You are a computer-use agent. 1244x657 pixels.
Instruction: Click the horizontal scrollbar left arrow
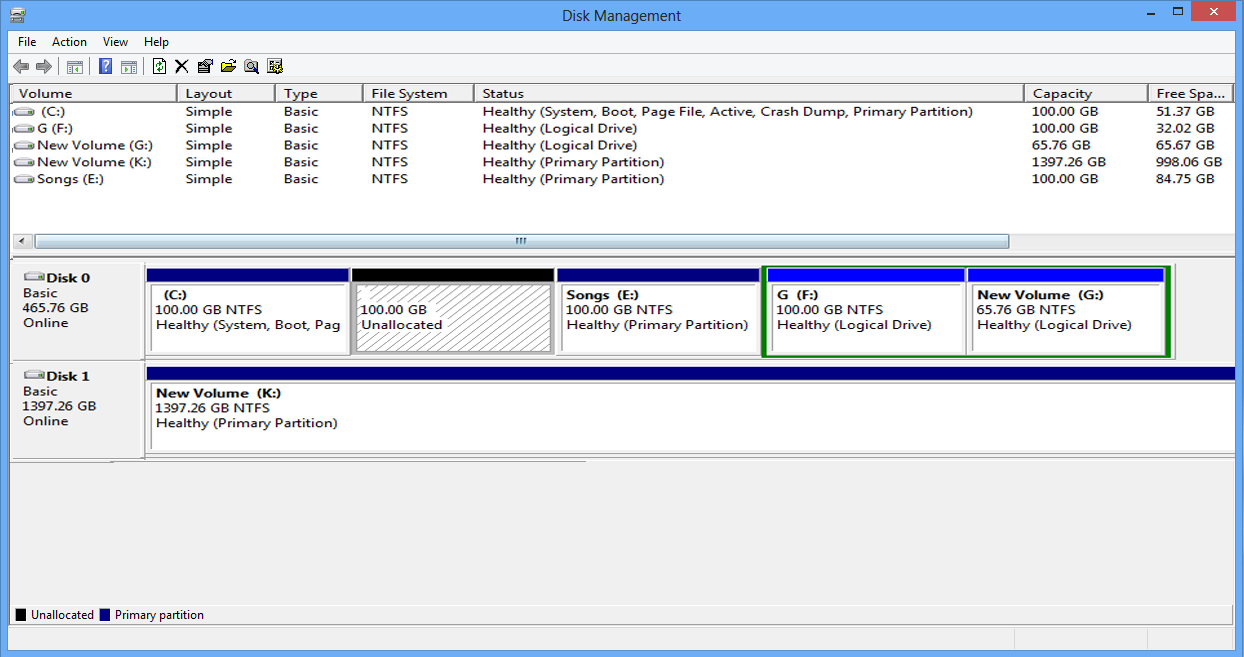coord(20,241)
